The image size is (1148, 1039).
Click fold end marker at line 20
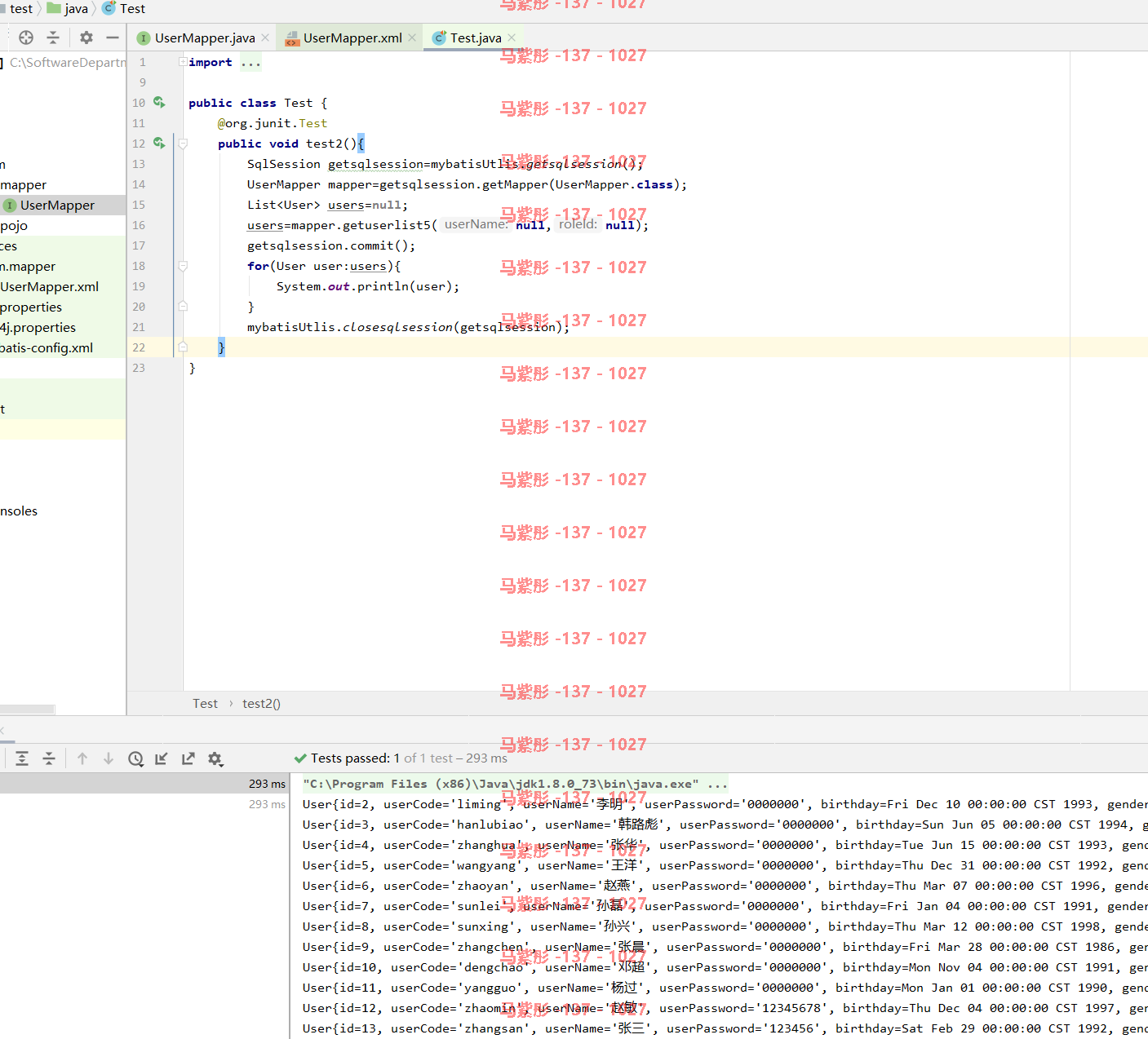(x=183, y=307)
